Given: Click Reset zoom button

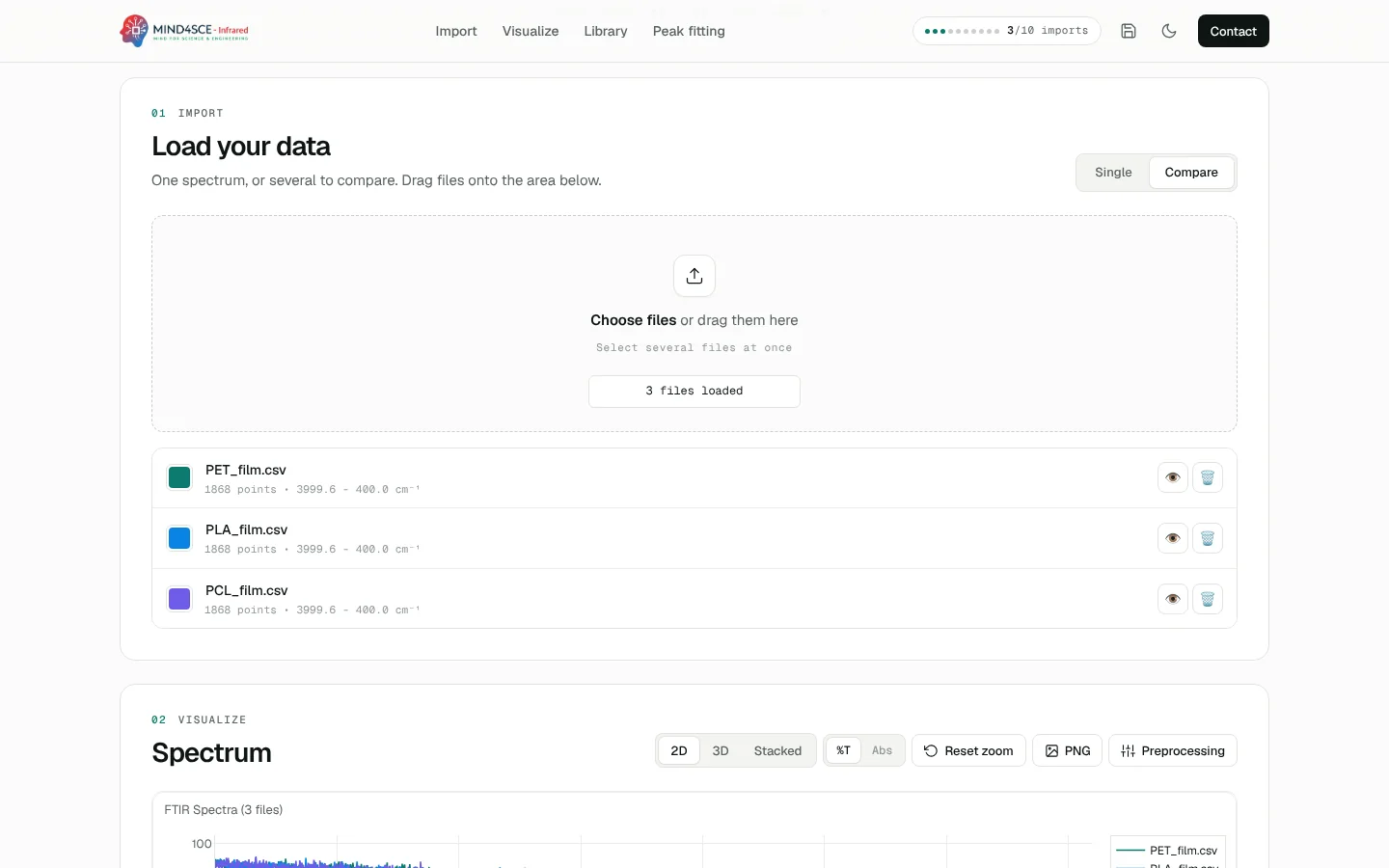Looking at the screenshot, I should point(968,750).
